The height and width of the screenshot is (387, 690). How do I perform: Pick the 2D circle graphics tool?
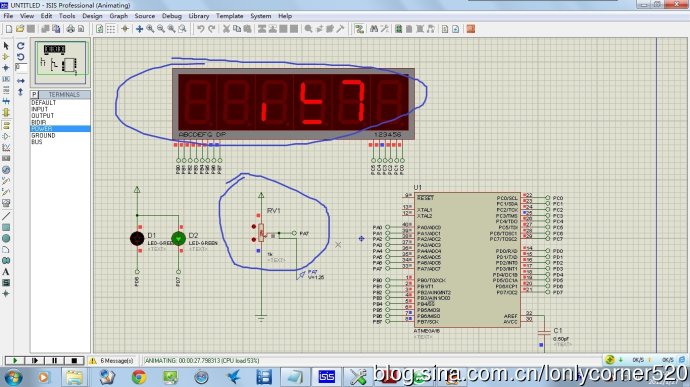pyautogui.click(x=6, y=238)
